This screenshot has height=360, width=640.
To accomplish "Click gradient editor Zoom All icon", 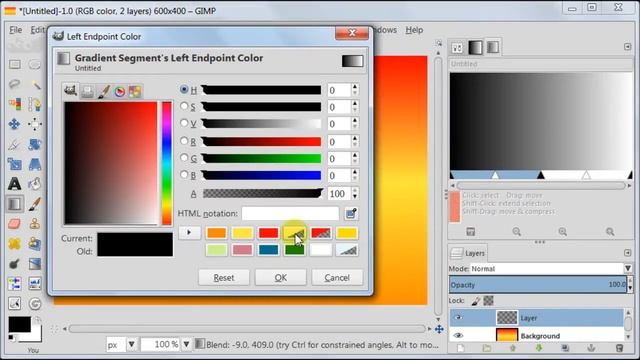I will 610,232.
